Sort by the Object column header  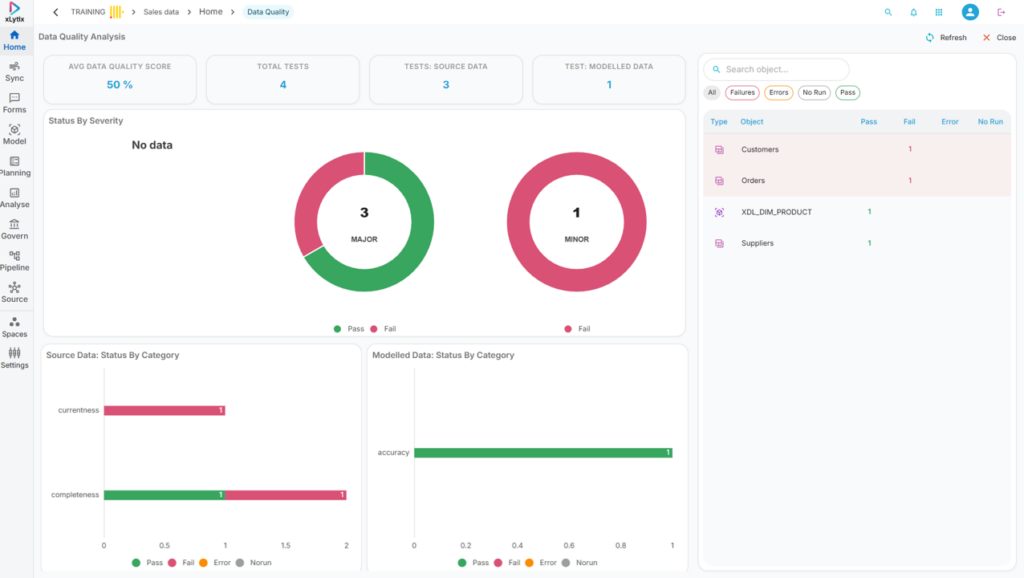(752, 122)
